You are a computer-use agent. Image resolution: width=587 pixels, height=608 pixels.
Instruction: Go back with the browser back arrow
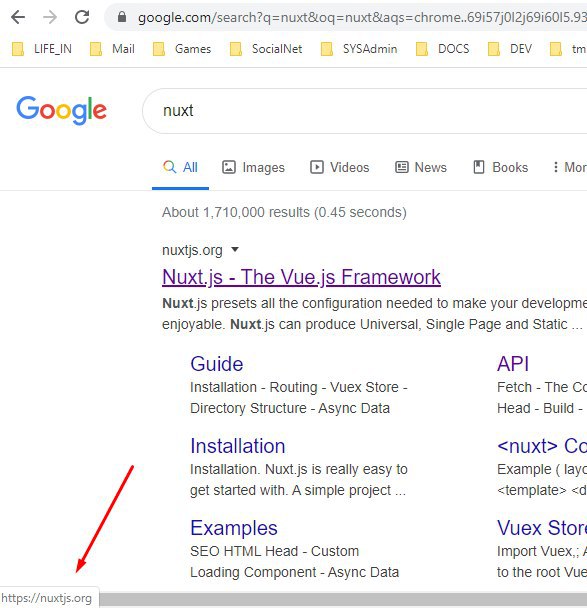[x=18, y=17]
